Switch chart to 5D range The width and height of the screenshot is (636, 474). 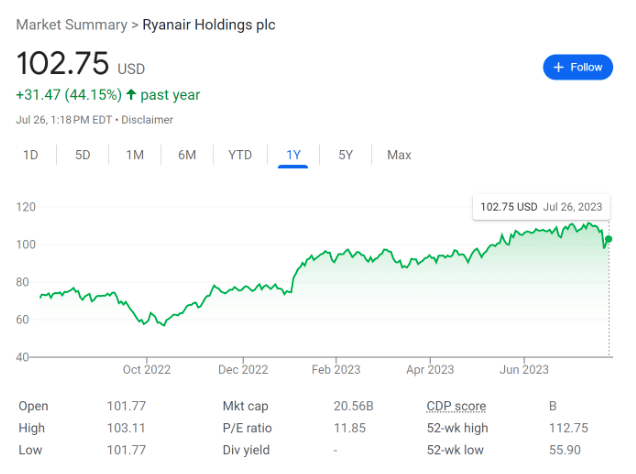point(82,155)
